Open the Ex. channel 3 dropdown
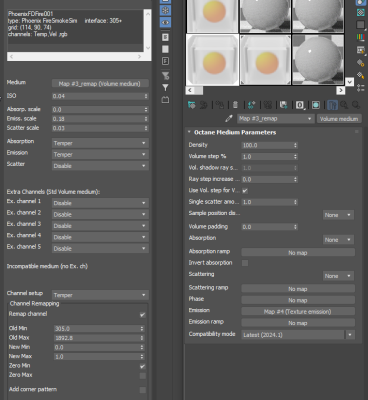The image size is (368, 400). (x=100, y=226)
